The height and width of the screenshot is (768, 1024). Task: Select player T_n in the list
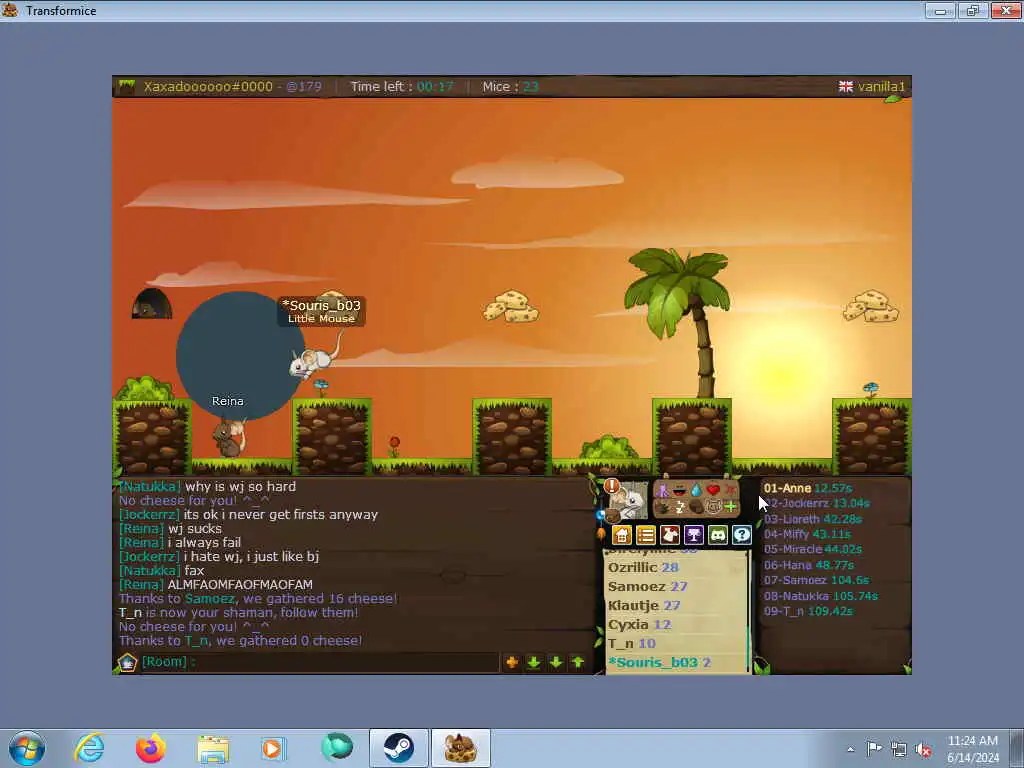point(632,643)
